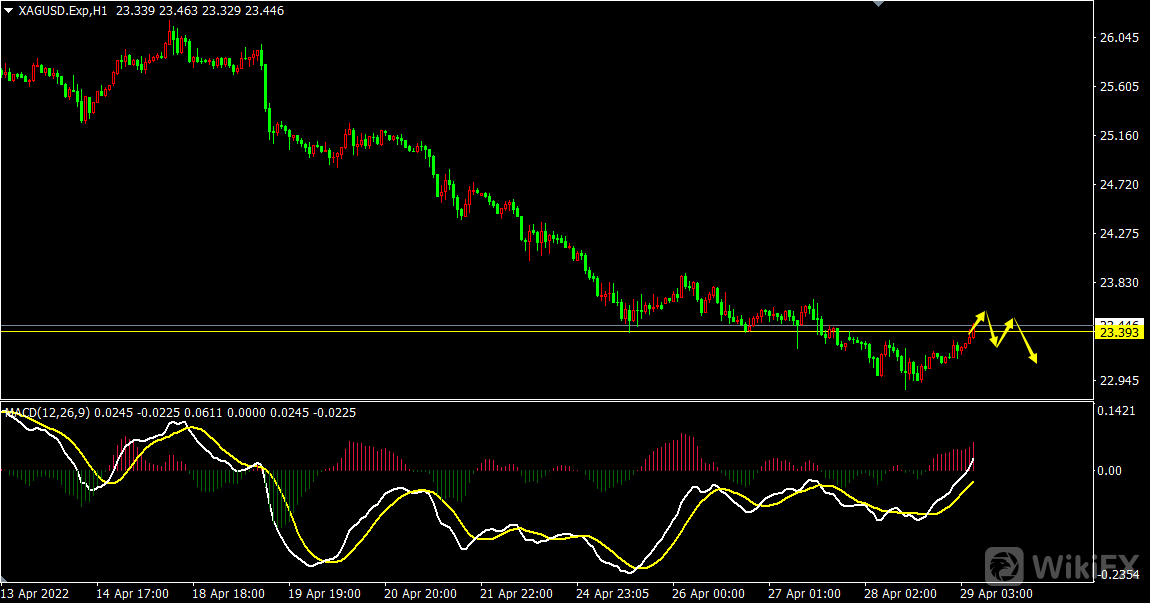Click the 0.00 MACD zero level label
This screenshot has height=603, width=1150.
point(1110,471)
